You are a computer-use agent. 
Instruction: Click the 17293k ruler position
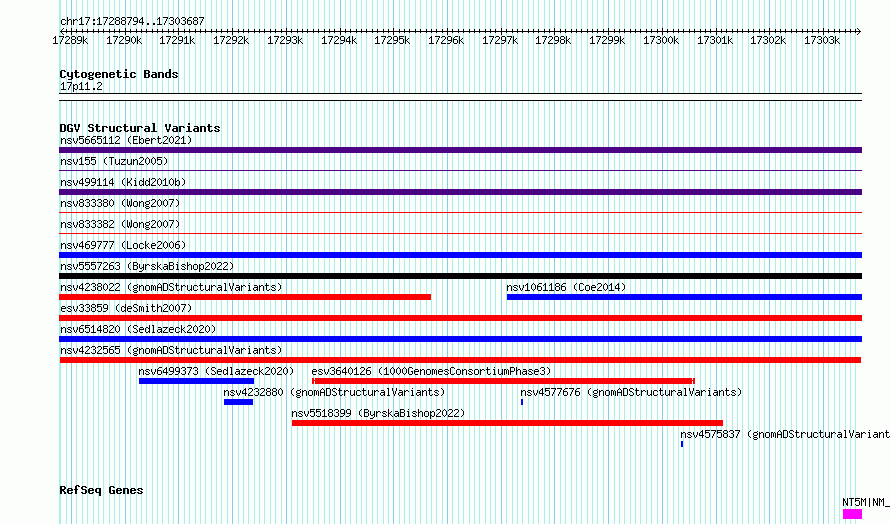click(x=285, y=40)
